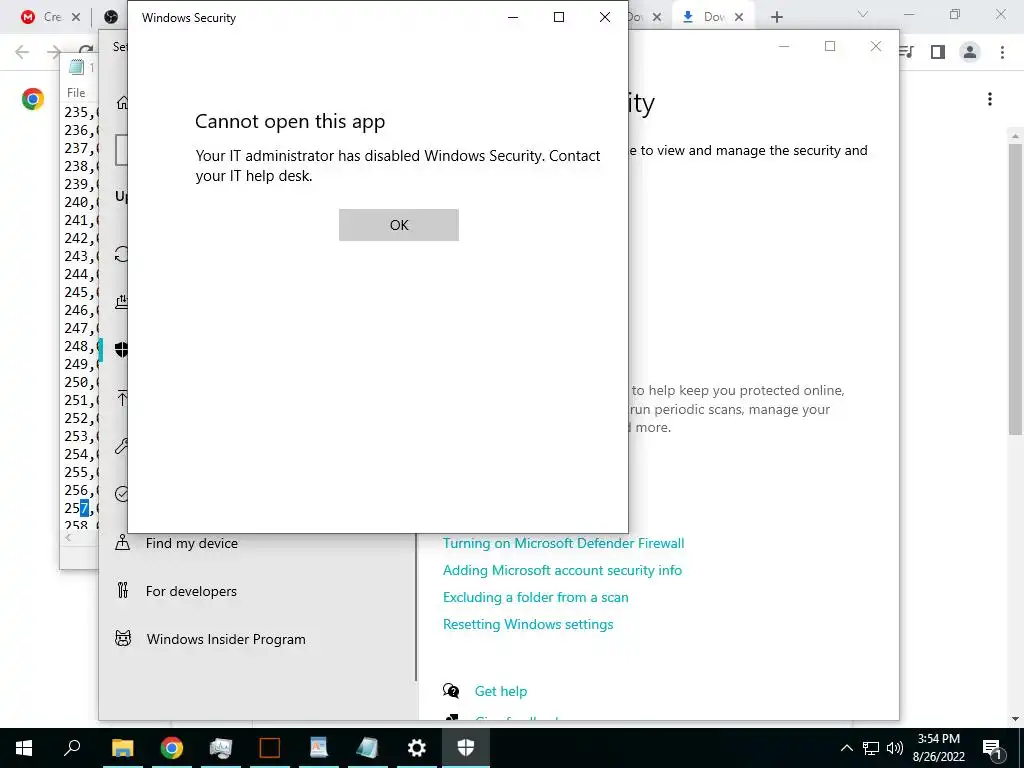This screenshot has width=1024, height=768.
Task: Open For developers settings
Action: (191, 591)
